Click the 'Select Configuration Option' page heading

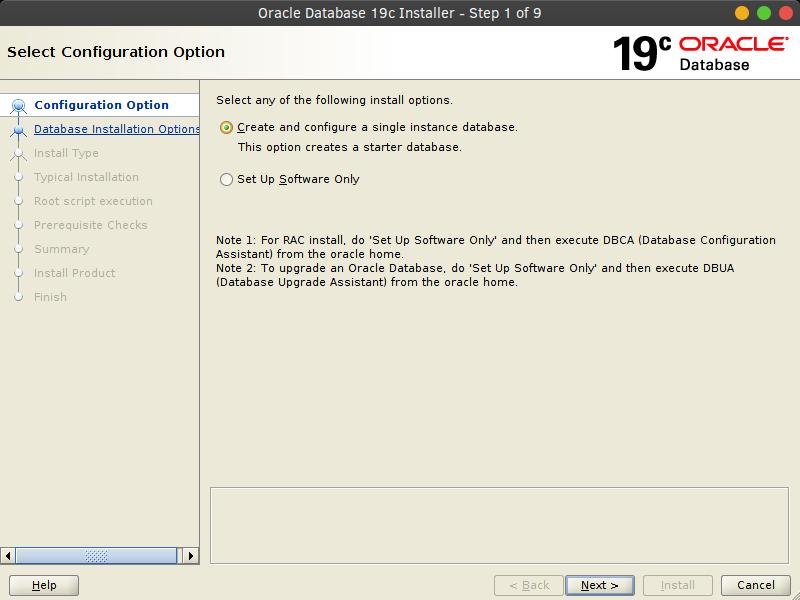116,52
